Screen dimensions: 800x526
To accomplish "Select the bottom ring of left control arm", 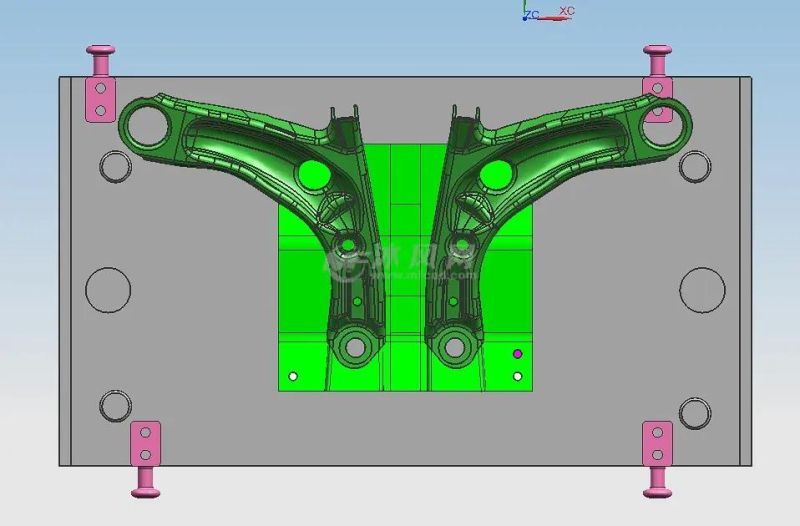I will (353, 348).
